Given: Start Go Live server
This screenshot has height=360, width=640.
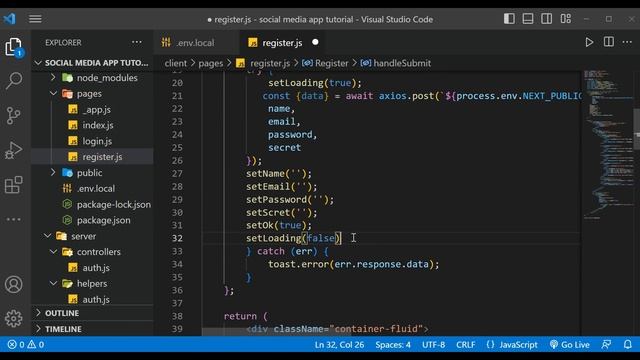Looking at the screenshot, I should click(569, 344).
